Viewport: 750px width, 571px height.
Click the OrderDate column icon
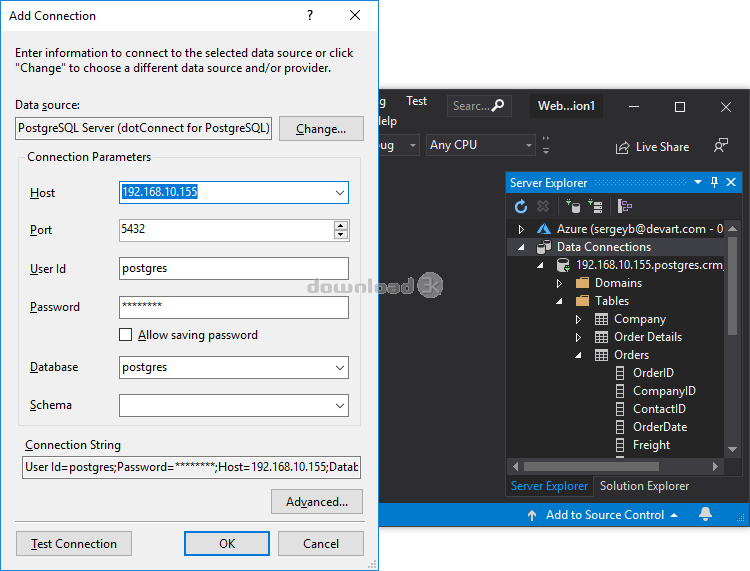[620, 427]
